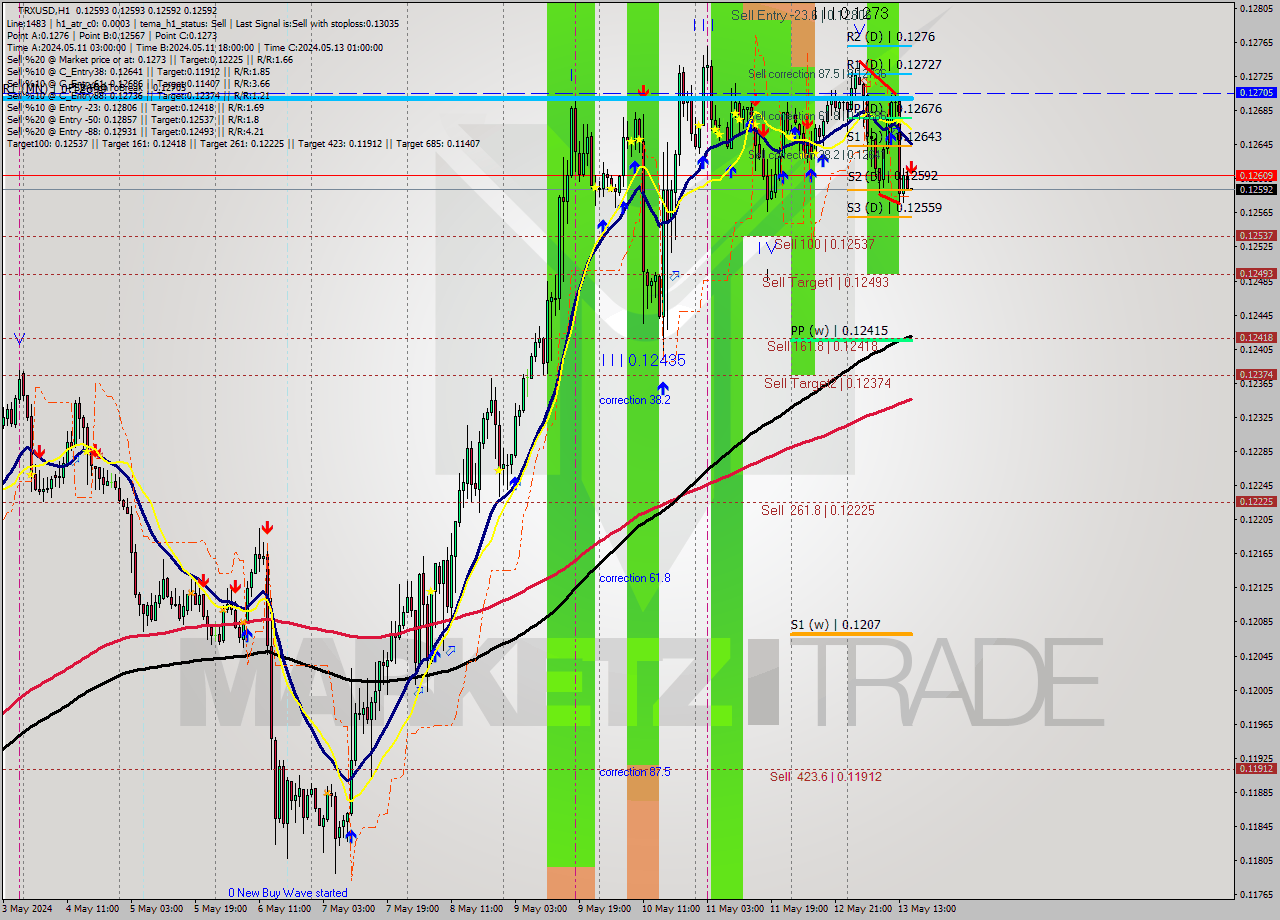Click the 'I I I 0.12435' wave label
Screen dimensions: 1280x920
coord(643,360)
